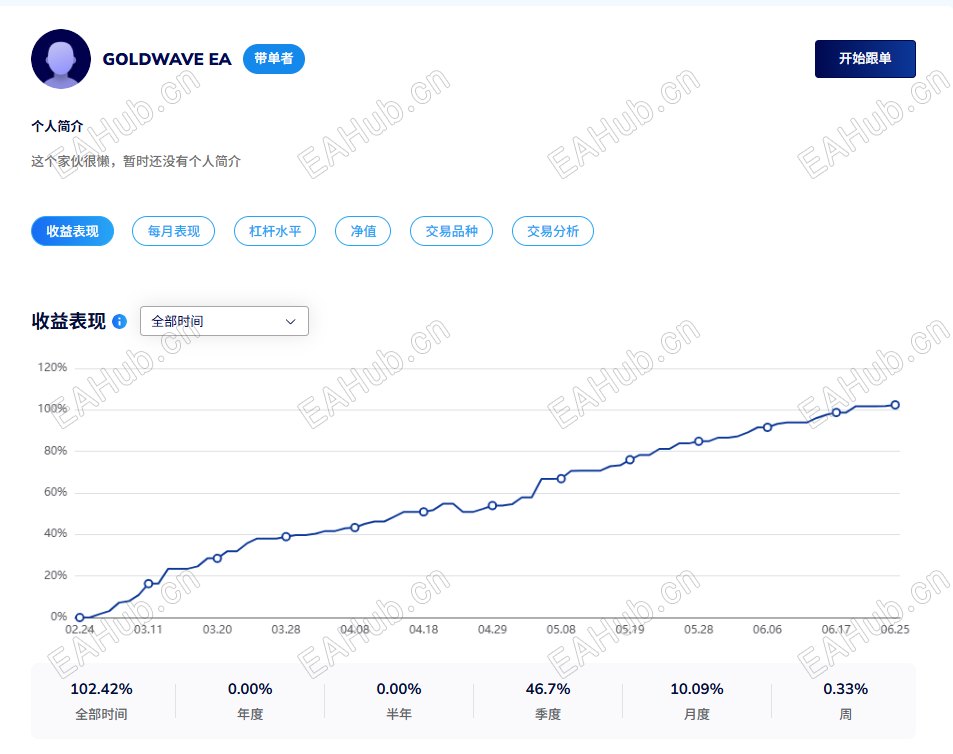Viewport: 953px width, 754px height.
Task: Start copy trading with 开始跟单 button
Action: [x=865, y=59]
